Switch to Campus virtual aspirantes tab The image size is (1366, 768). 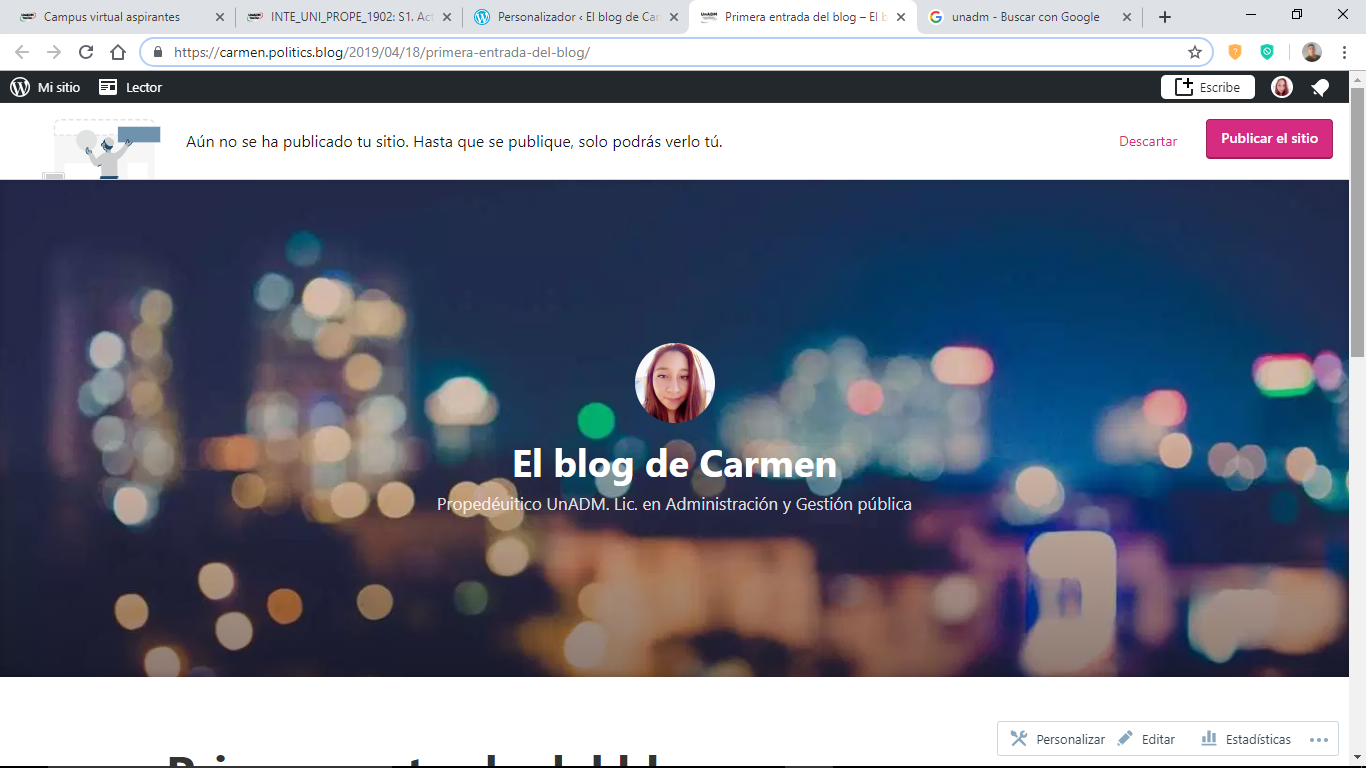112,17
